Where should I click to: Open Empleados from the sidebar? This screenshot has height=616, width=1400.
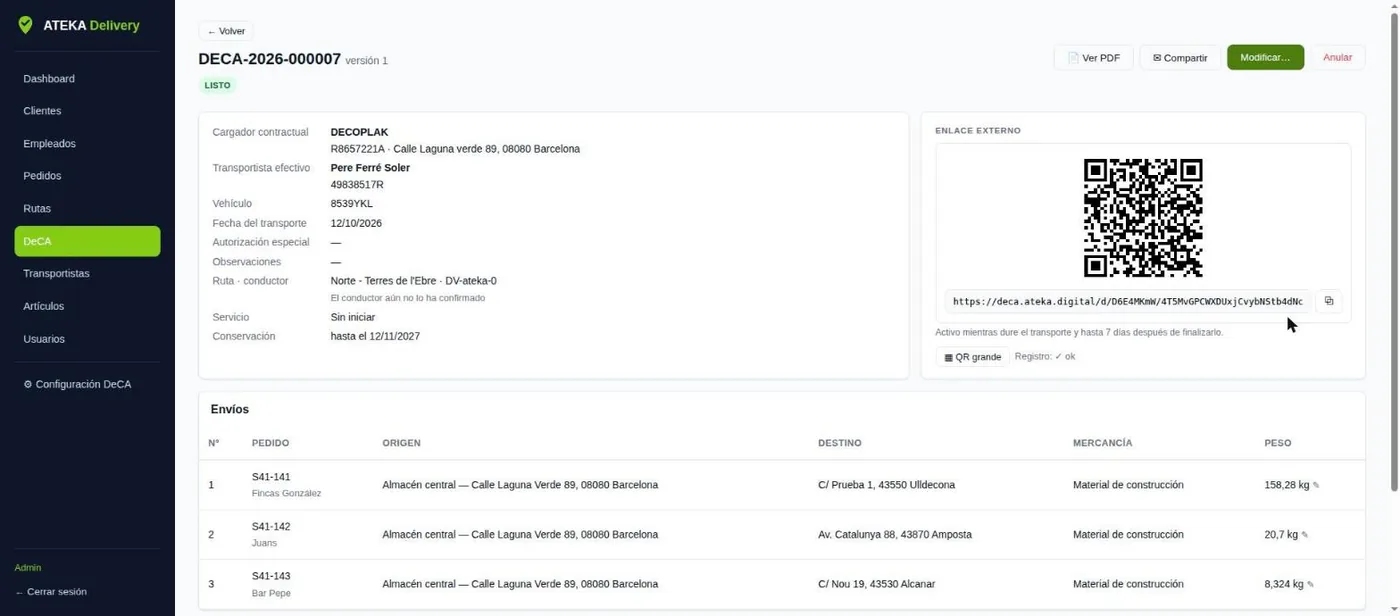pos(87,144)
